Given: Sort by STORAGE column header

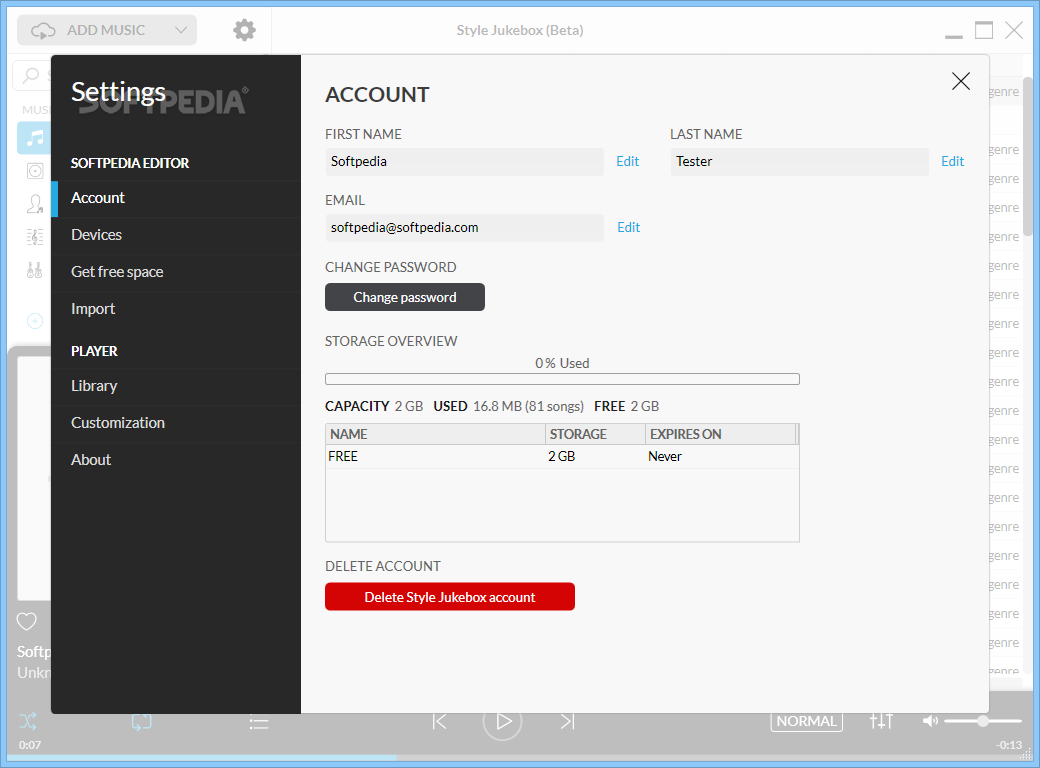Looking at the screenshot, I should click(x=596, y=434).
